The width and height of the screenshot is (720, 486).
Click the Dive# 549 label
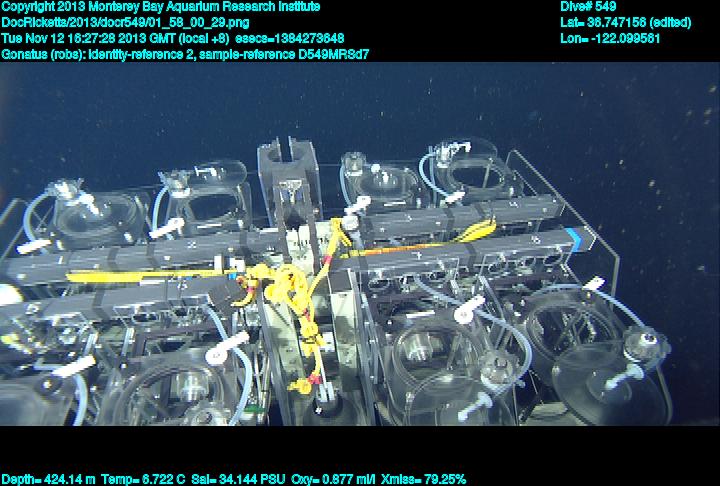point(589,7)
